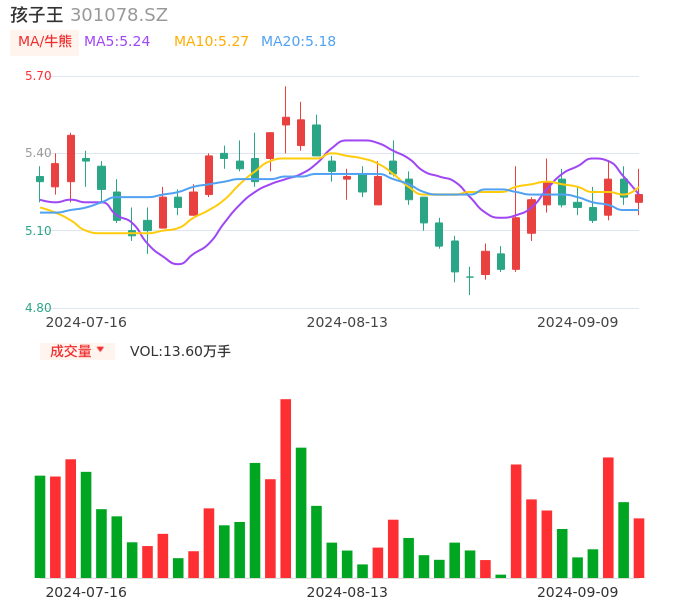Click the 2024-08-13 date label on price chart
This screenshot has height=606, width=686.
[x=347, y=322]
